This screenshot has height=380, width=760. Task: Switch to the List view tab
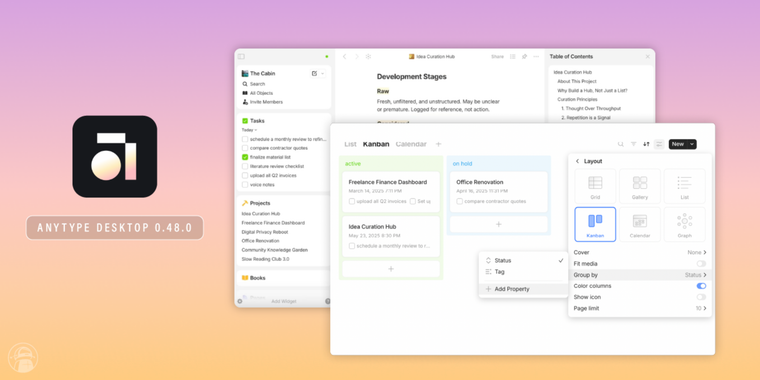350,144
